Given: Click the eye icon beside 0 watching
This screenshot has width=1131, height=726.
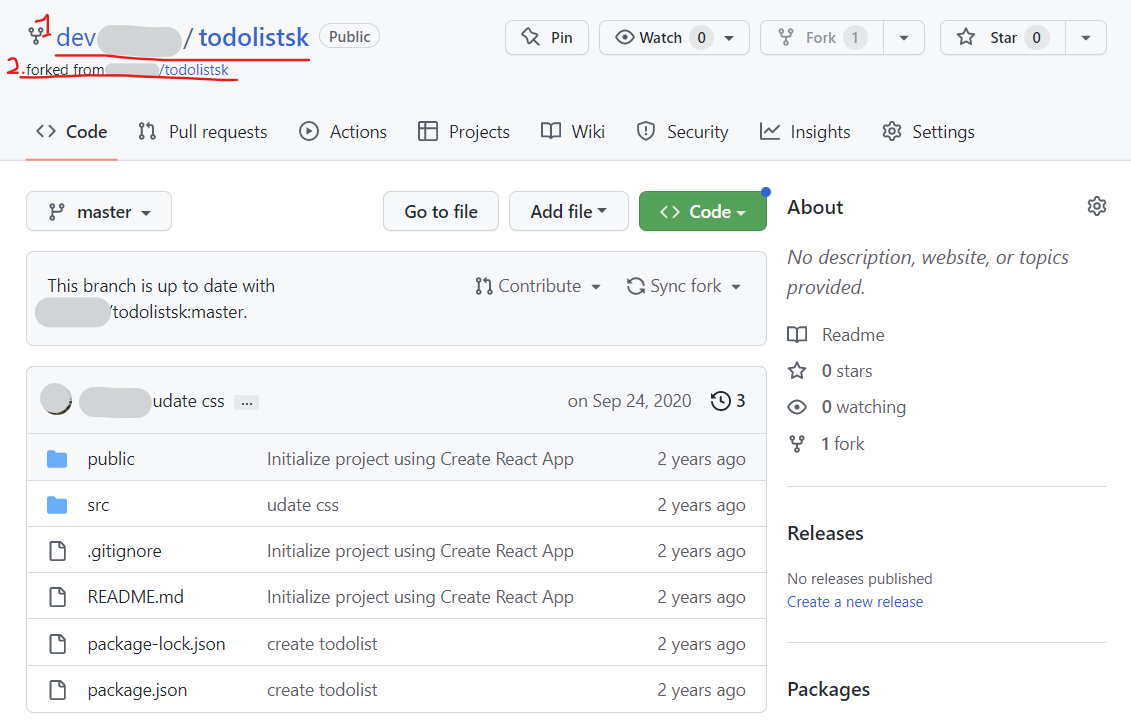Looking at the screenshot, I should click(797, 407).
